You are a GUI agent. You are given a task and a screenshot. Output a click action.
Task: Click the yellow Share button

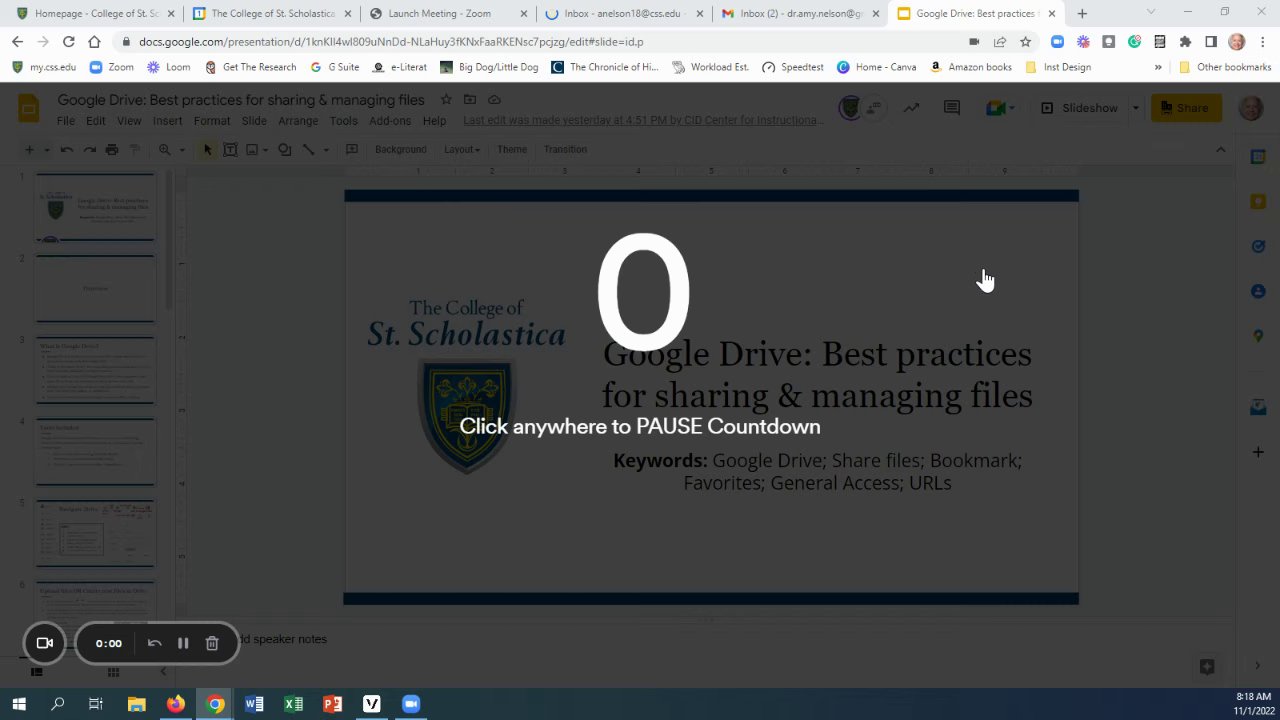1186,108
